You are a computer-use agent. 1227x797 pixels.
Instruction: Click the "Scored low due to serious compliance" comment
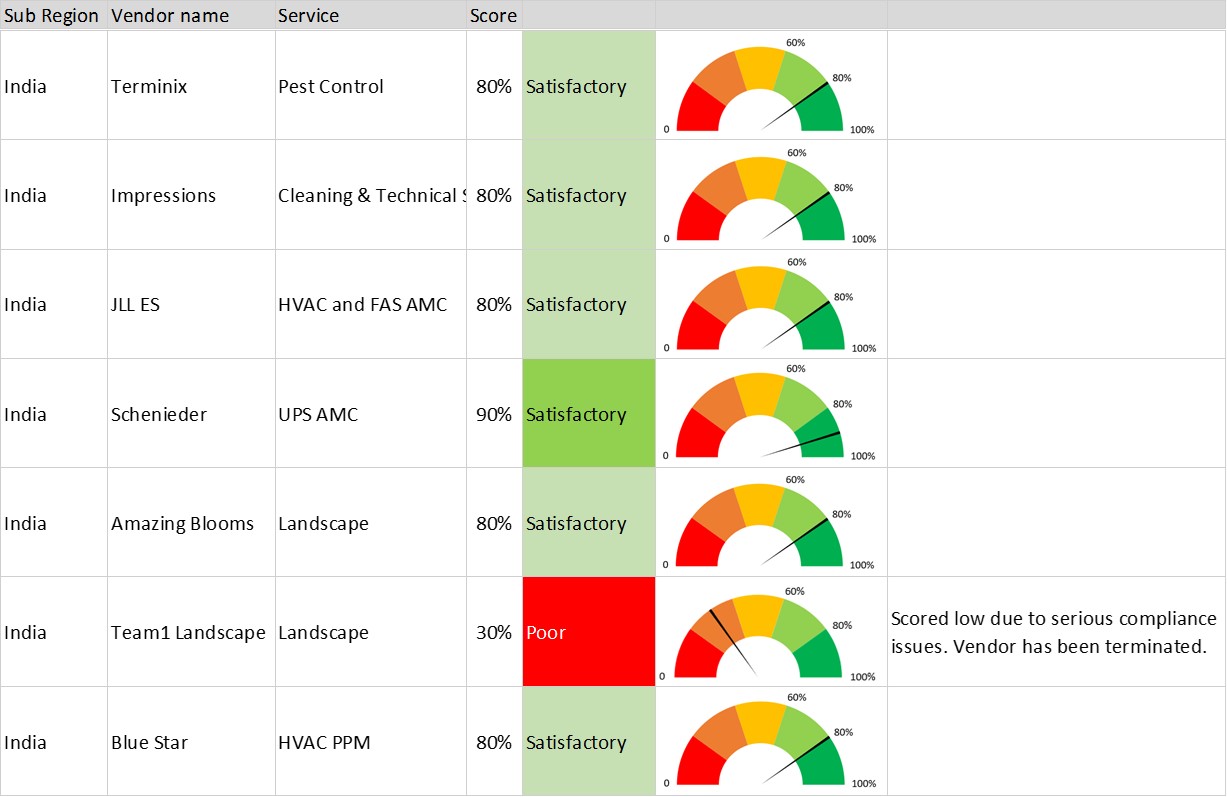(x=1056, y=632)
